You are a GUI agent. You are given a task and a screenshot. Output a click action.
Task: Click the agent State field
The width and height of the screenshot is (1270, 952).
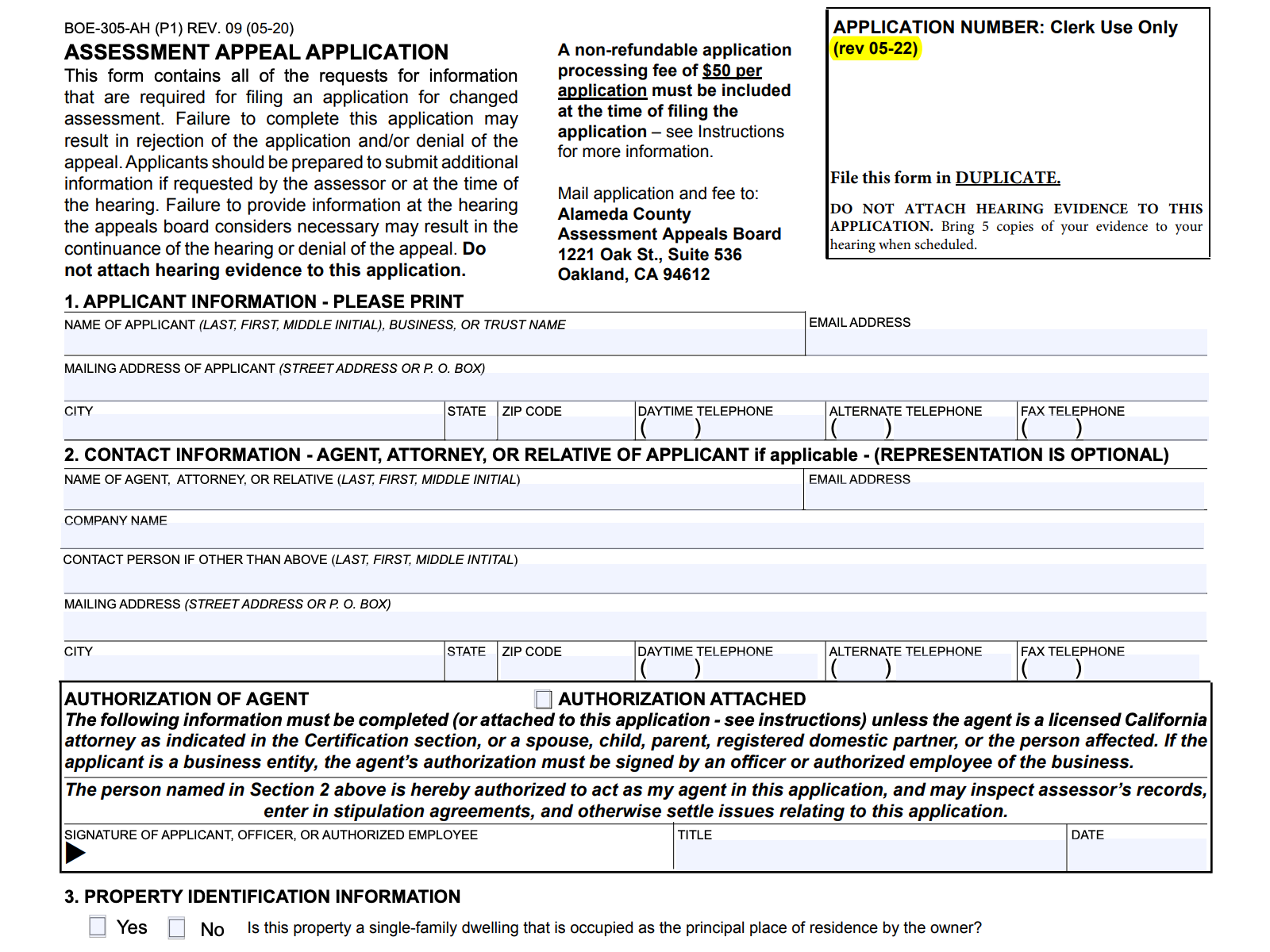point(471,669)
